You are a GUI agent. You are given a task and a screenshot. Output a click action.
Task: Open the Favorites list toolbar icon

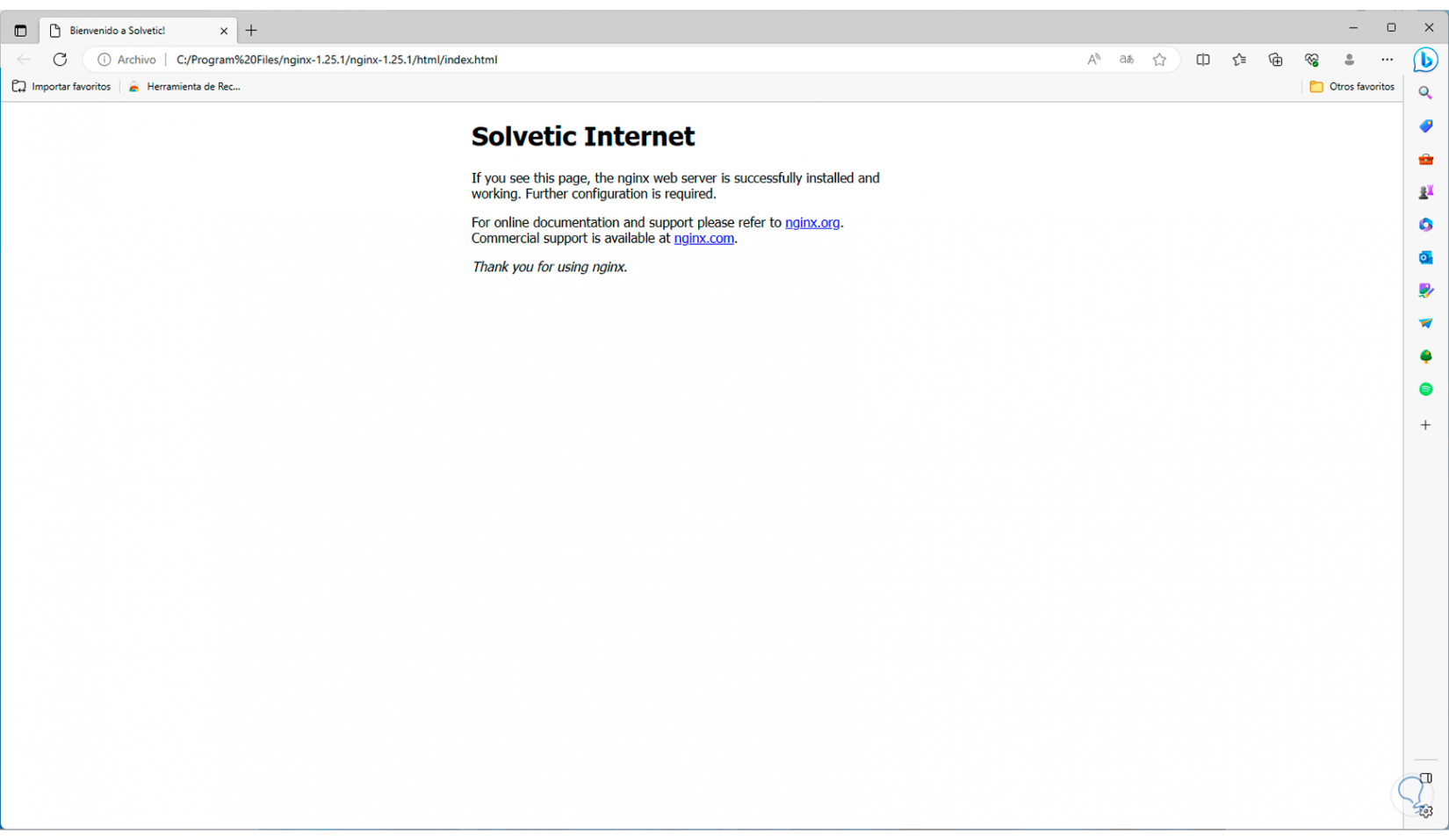coord(1239,60)
